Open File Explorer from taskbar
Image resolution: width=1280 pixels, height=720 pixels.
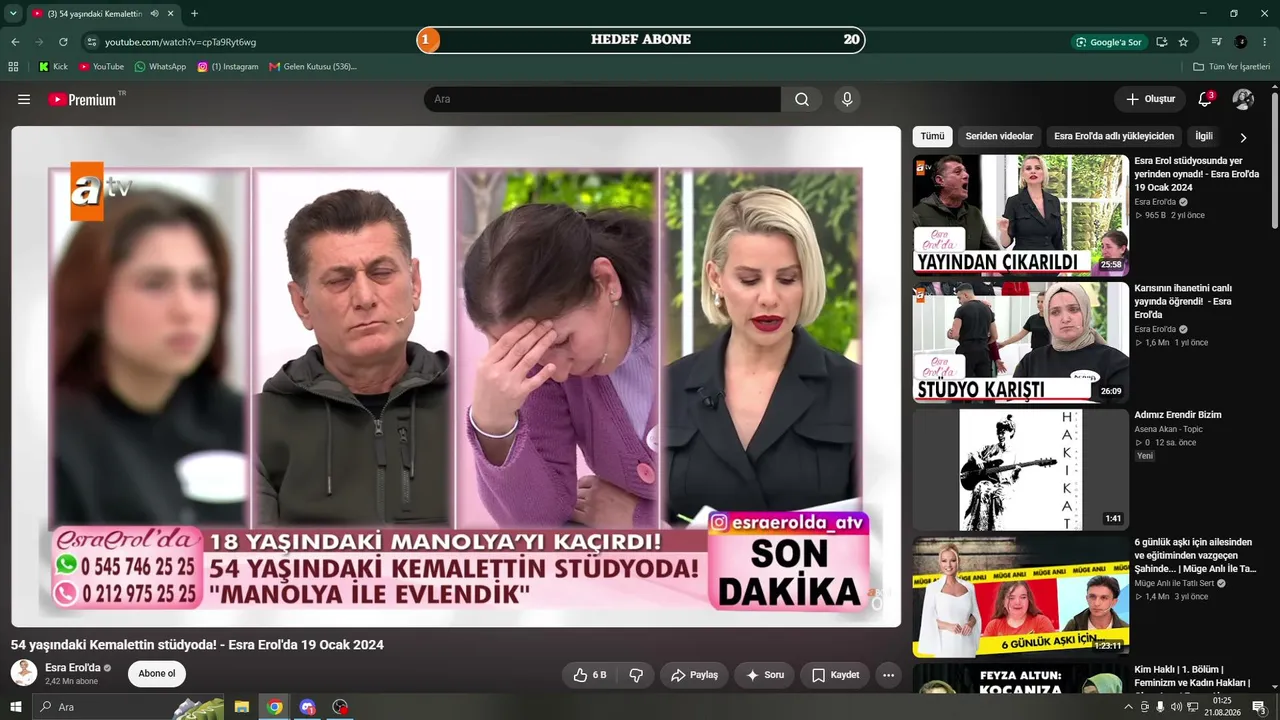(x=241, y=707)
